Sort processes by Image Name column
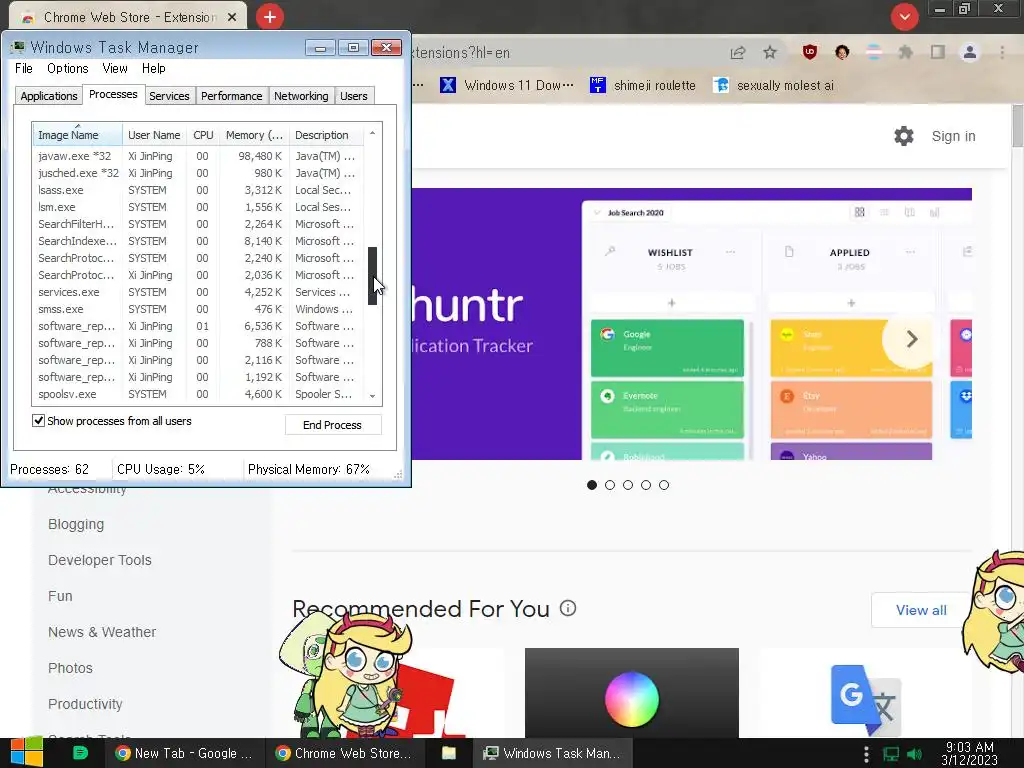This screenshot has height=768, width=1024. click(x=77, y=135)
